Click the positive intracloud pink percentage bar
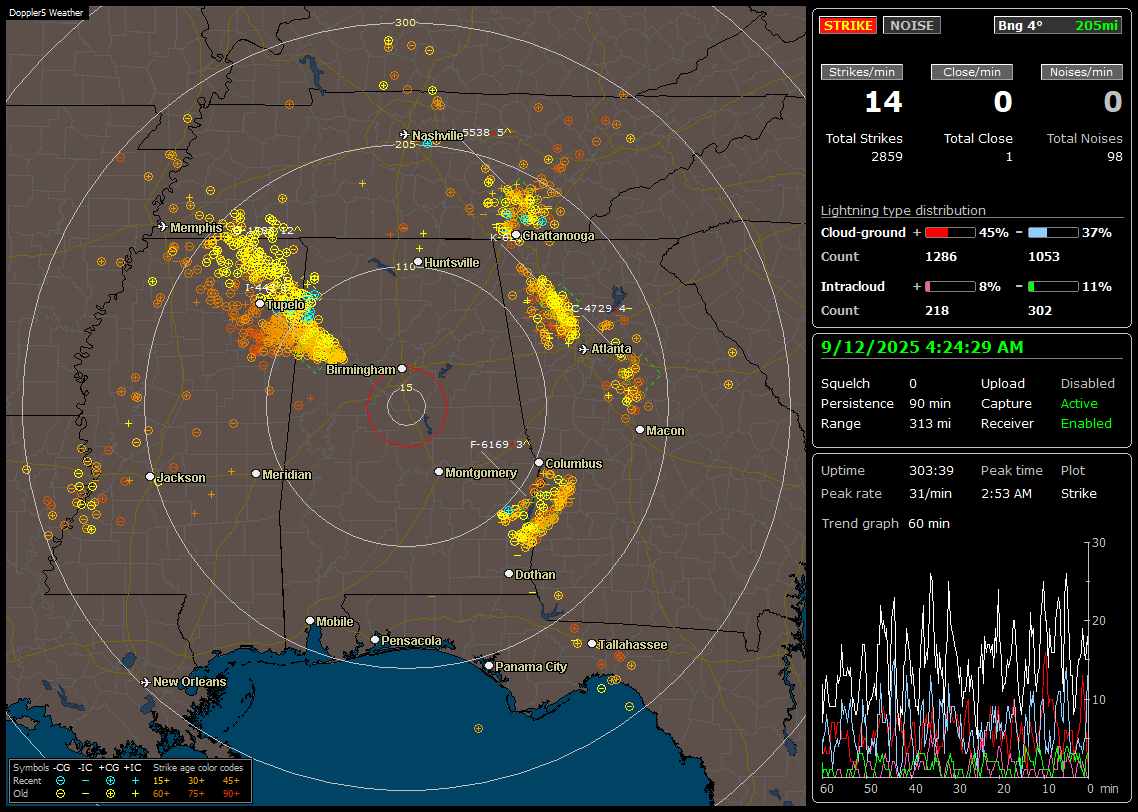Image resolution: width=1138 pixels, height=812 pixels. point(950,287)
